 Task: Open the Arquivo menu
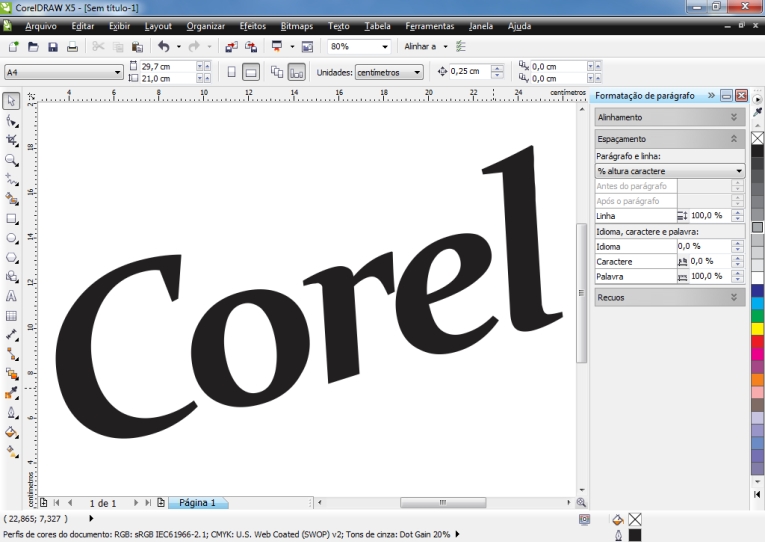point(41,26)
